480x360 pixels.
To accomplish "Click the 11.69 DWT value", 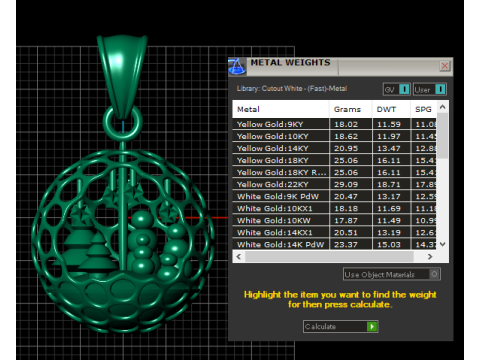I will 389,208.
